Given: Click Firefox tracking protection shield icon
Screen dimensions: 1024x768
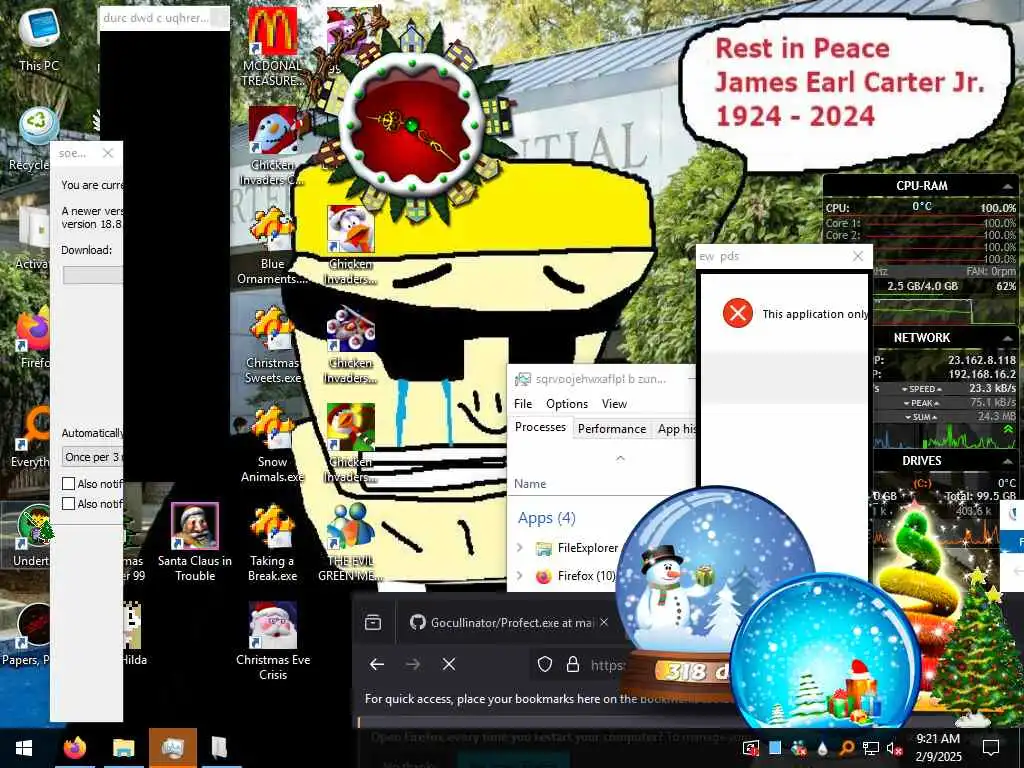Looking at the screenshot, I should click(x=545, y=664).
